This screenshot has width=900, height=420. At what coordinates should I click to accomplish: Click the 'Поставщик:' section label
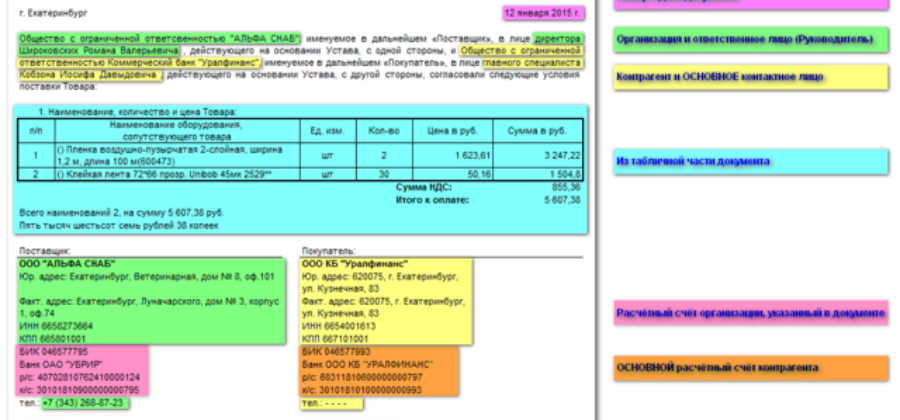coord(45,251)
